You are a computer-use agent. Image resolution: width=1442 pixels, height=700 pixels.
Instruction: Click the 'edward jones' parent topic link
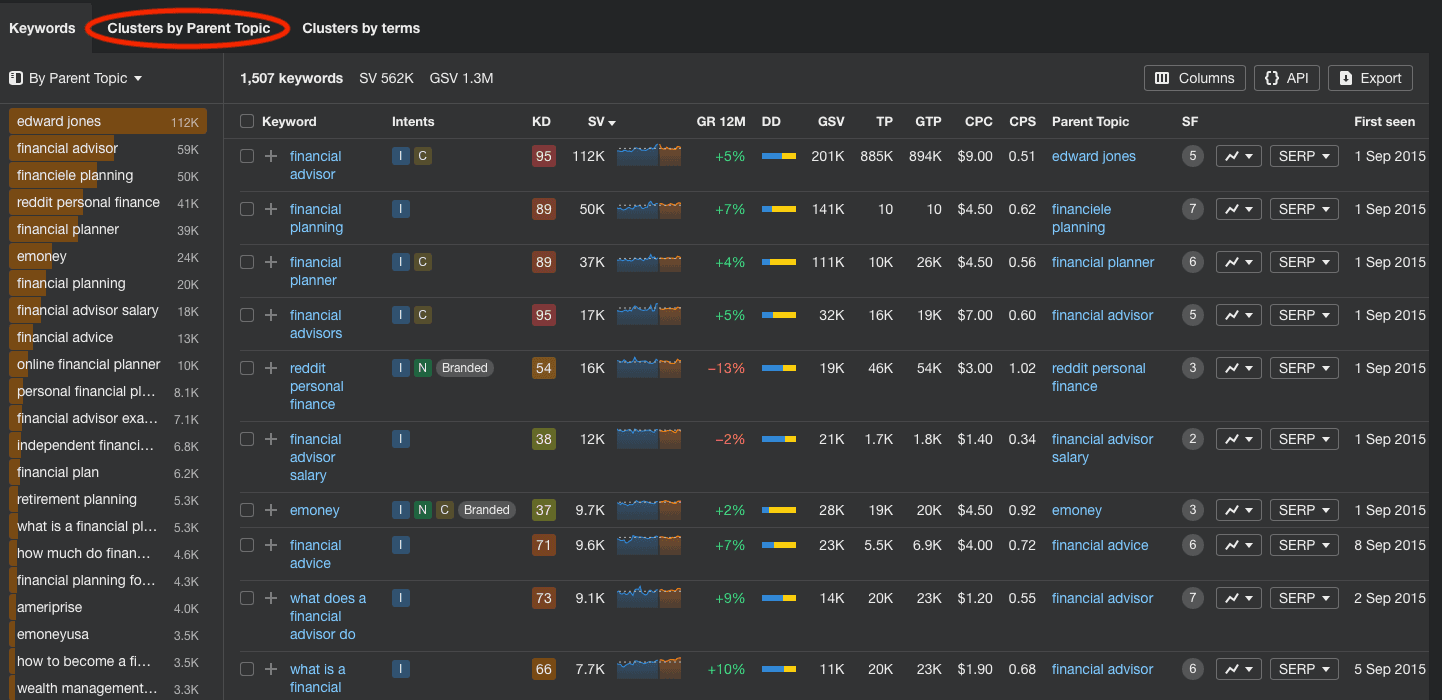point(1093,156)
